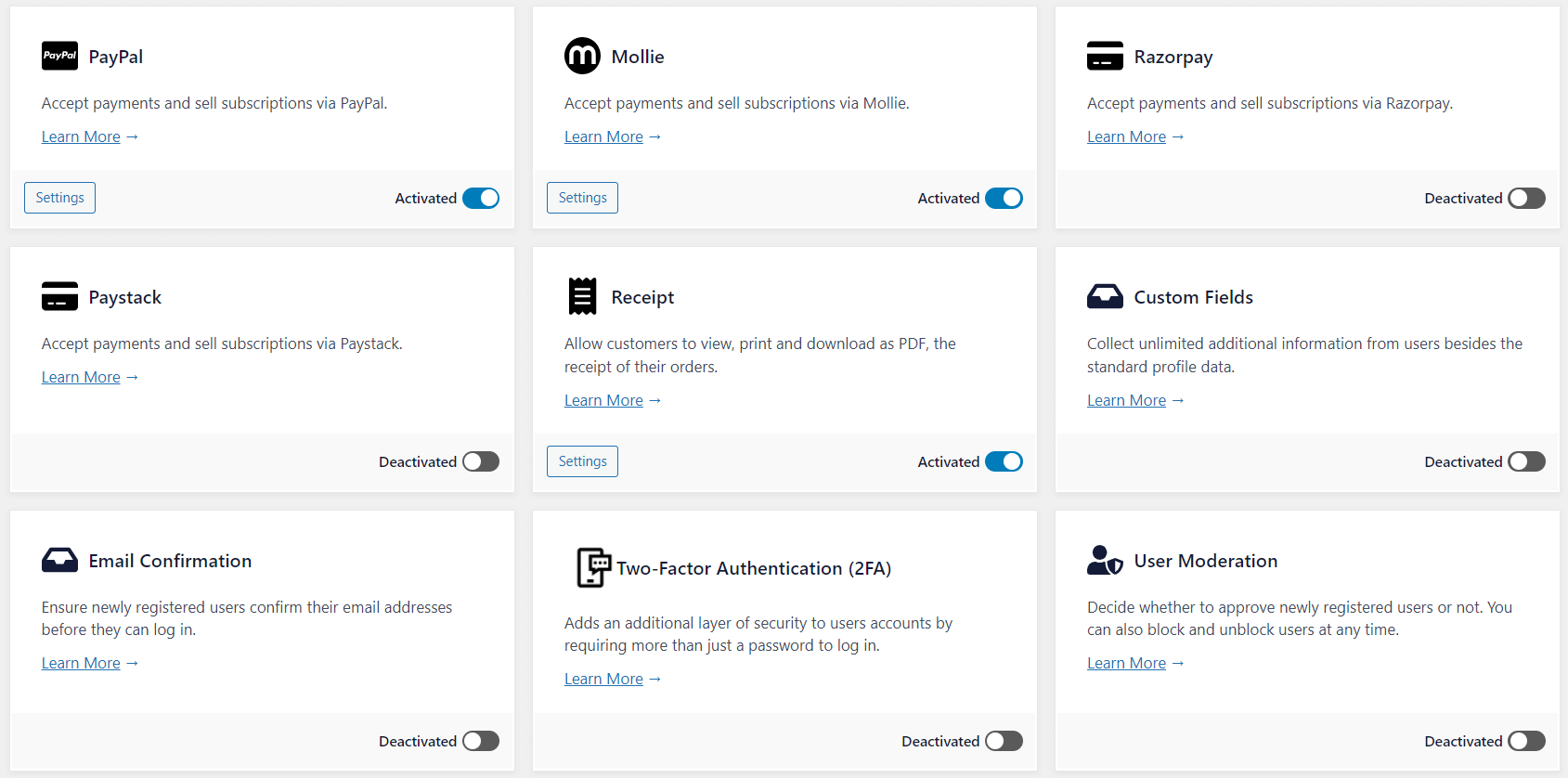1568x778 pixels.
Task: Click the PayPal card title
Action: pos(116,57)
